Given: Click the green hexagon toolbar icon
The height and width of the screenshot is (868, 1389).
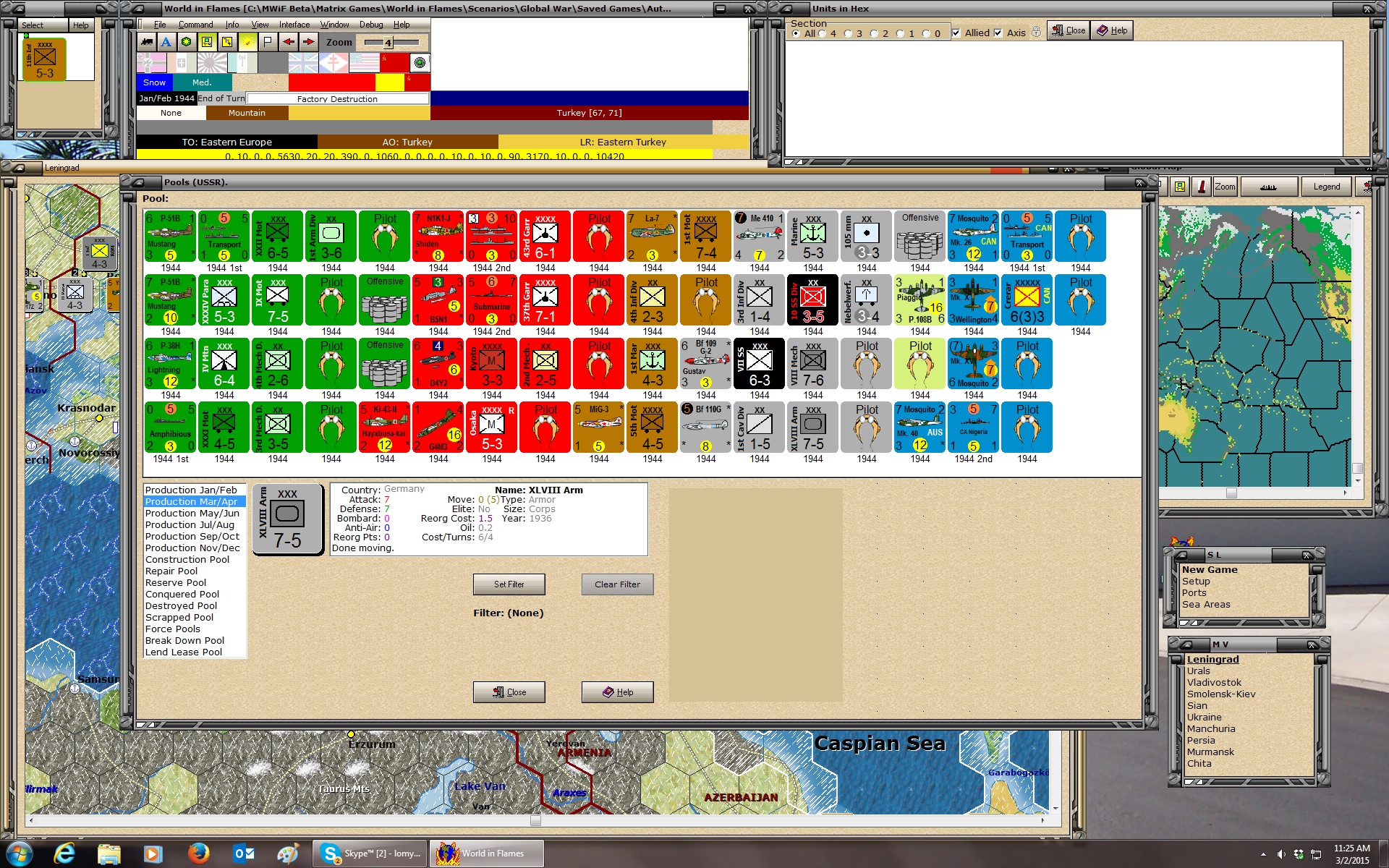Looking at the screenshot, I should click(187, 42).
